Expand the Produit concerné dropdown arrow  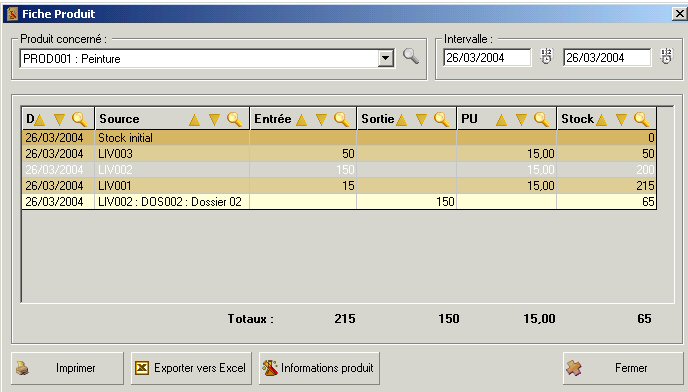[385, 58]
